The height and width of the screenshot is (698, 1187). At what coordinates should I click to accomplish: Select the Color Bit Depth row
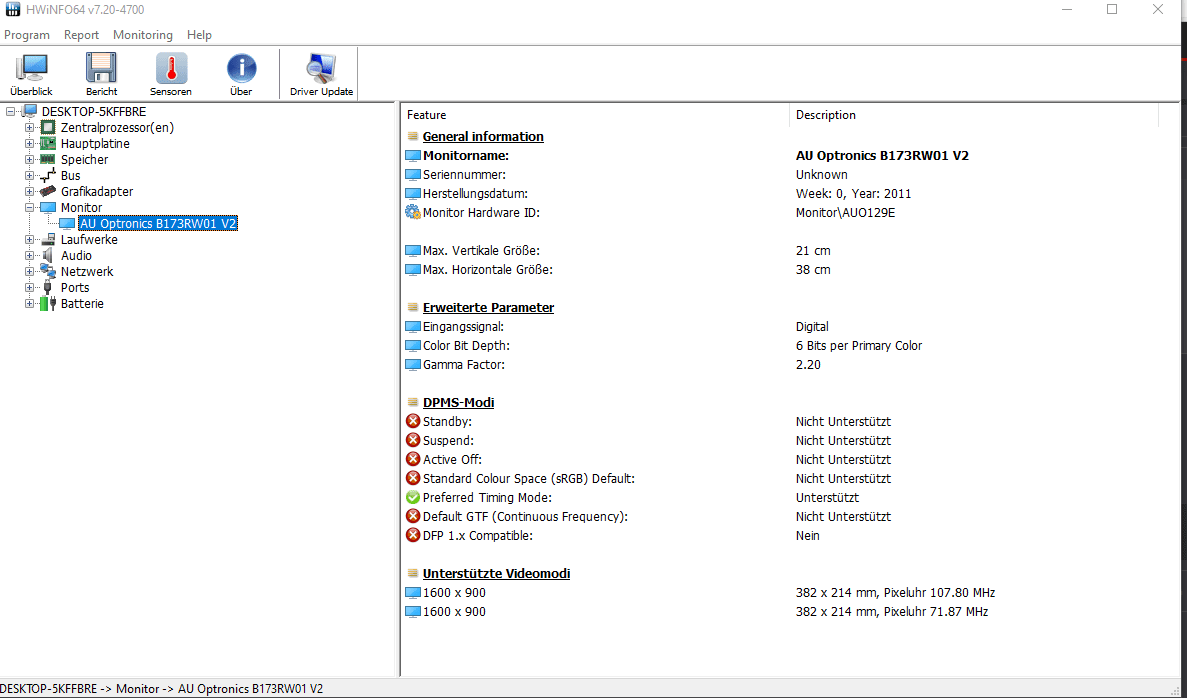[780, 346]
